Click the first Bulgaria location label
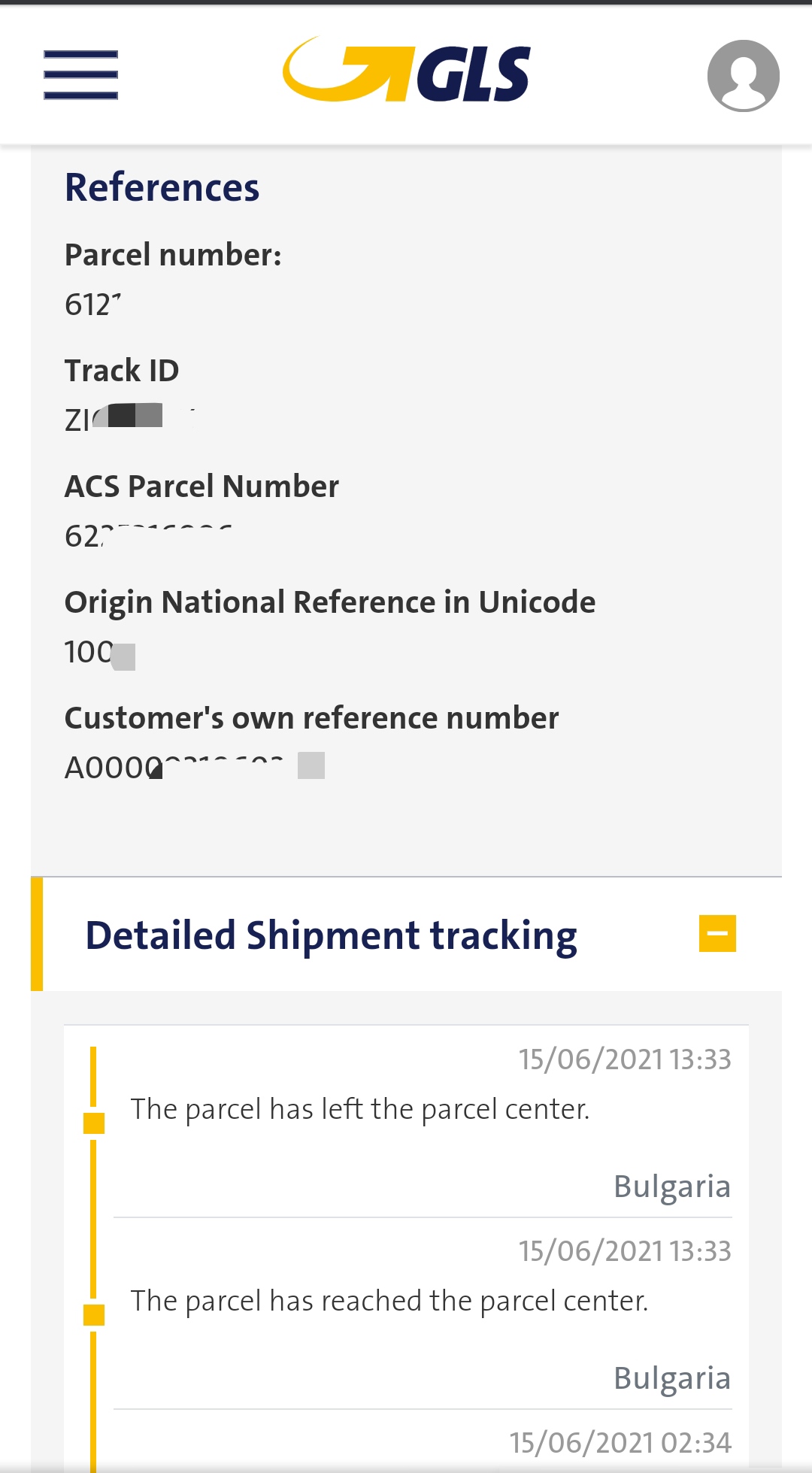 coord(671,1186)
